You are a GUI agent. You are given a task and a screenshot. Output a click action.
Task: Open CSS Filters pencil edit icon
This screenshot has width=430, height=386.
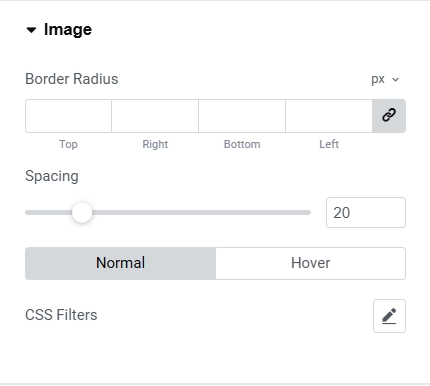click(x=389, y=316)
